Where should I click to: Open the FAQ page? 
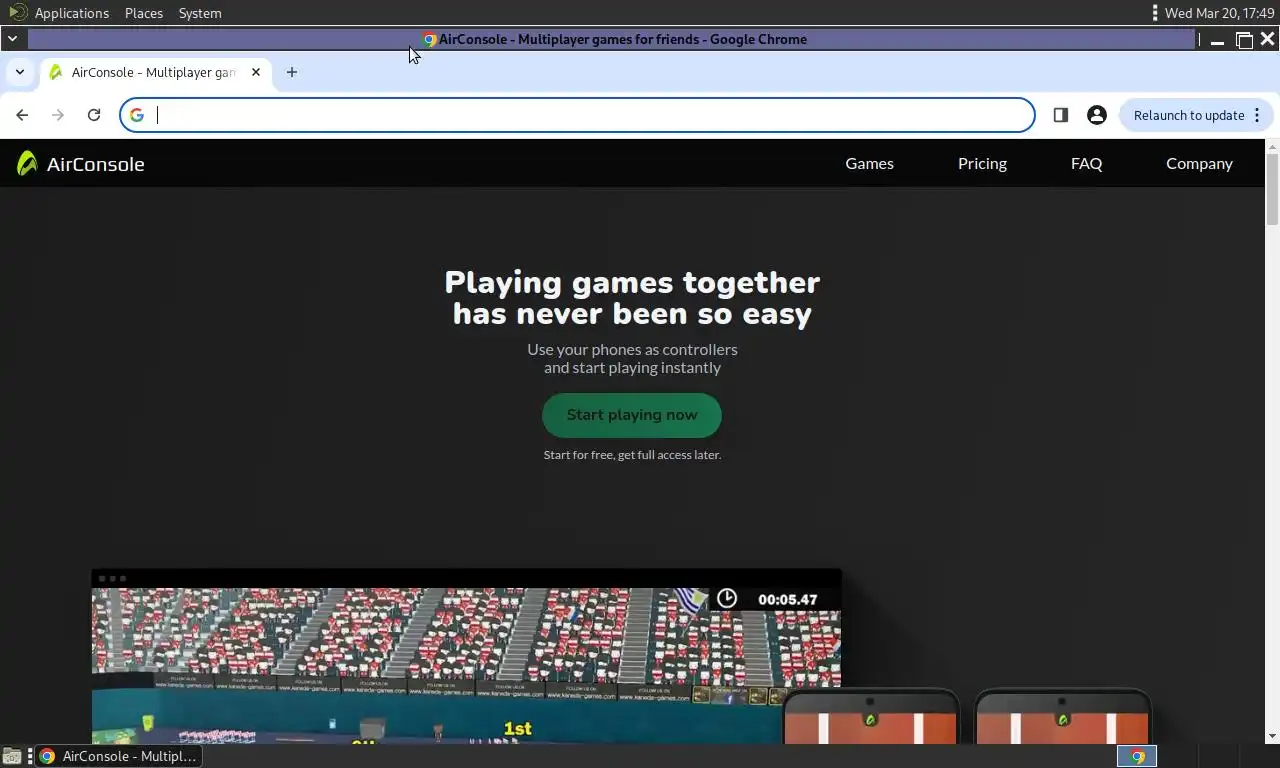coord(1086,163)
